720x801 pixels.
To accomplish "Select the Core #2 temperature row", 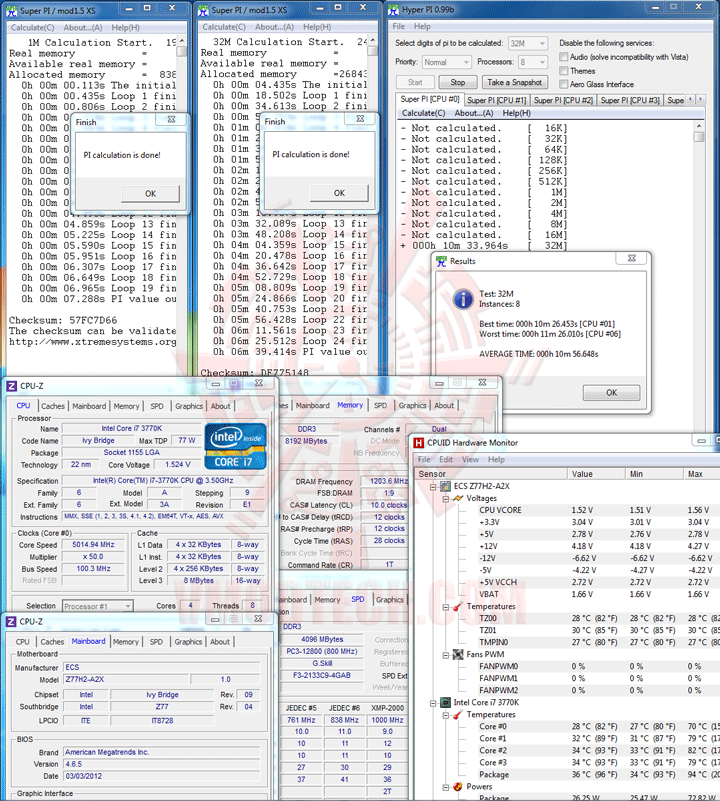I will tap(593, 750).
